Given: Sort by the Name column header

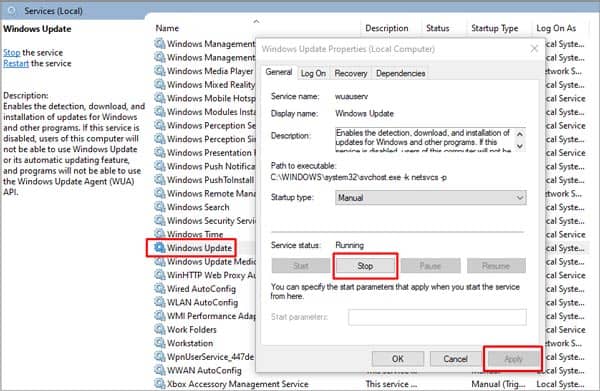Looking at the screenshot, I should pos(167,28).
